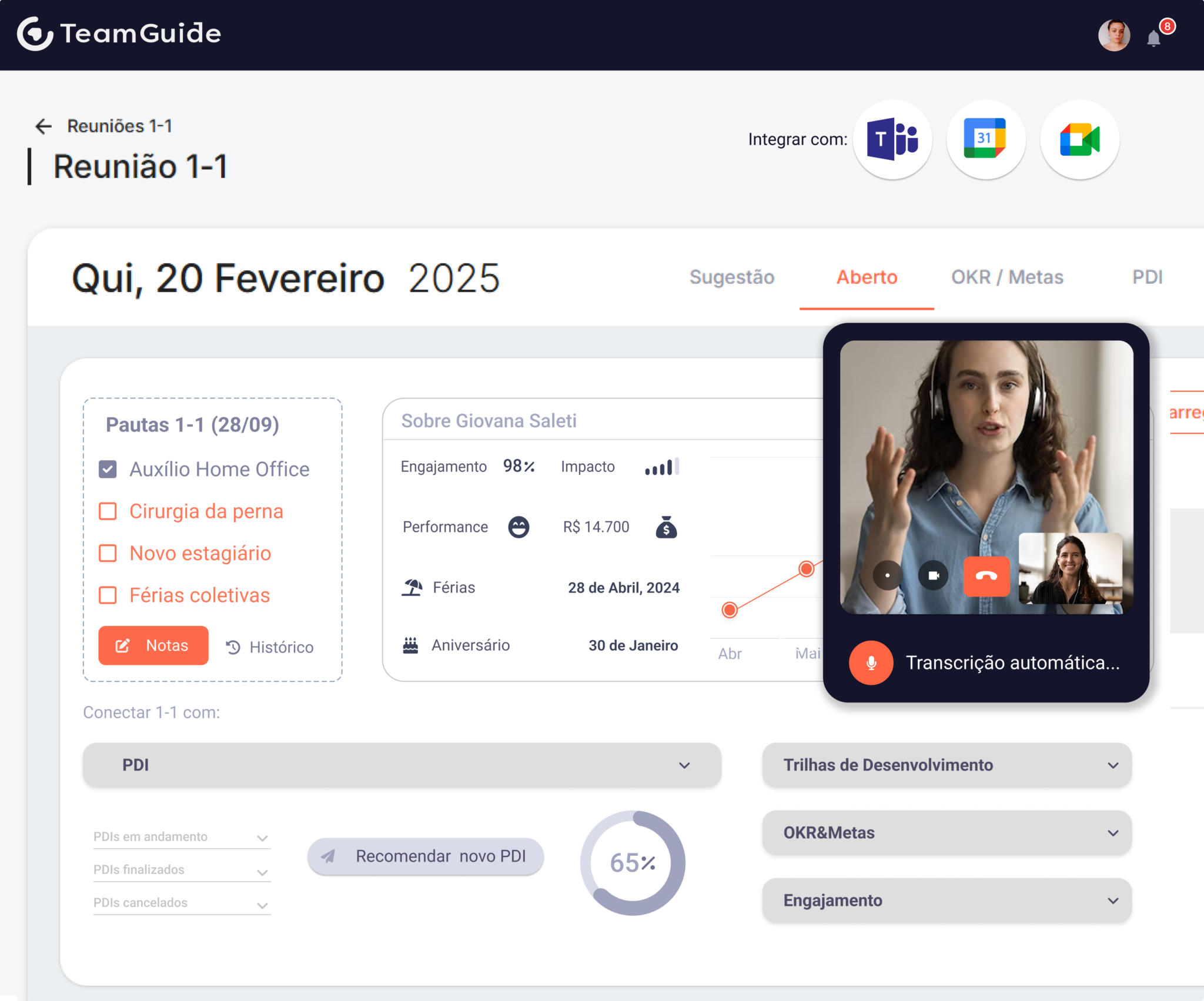Image resolution: width=1204 pixels, height=1001 pixels.
Task: Uncheck Auxílio Home Office item
Action: (108, 469)
